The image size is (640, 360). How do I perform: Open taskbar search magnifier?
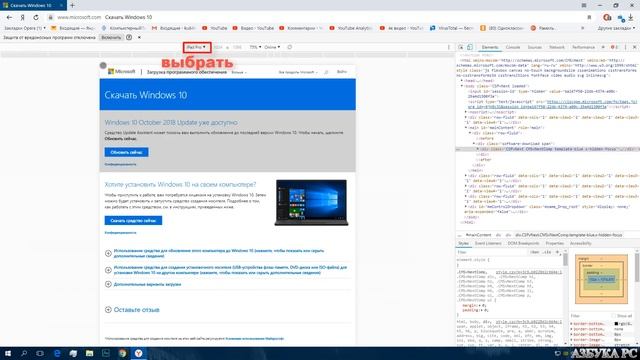point(24,353)
